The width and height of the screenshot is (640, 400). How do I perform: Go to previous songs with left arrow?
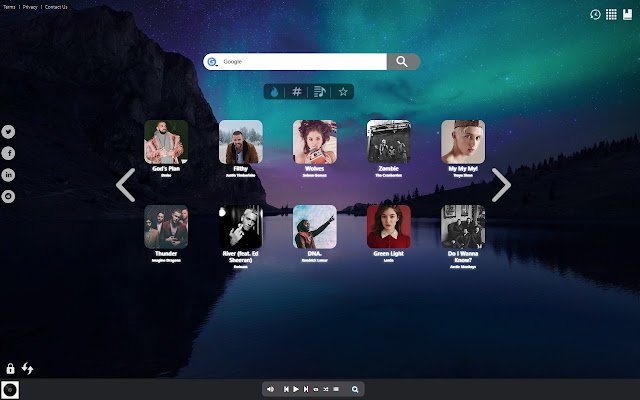point(126,185)
